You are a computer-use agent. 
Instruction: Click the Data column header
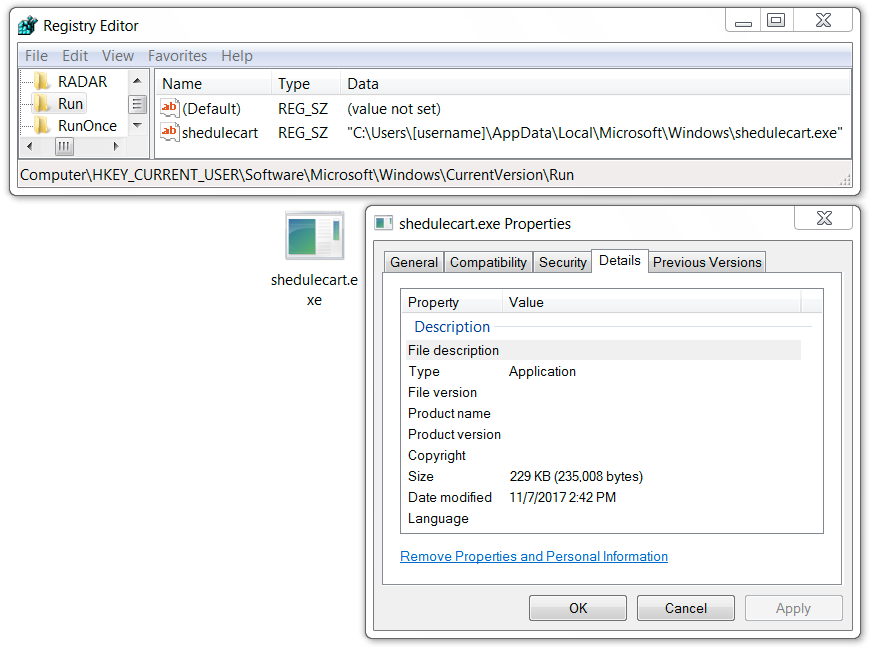coord(594,84)
